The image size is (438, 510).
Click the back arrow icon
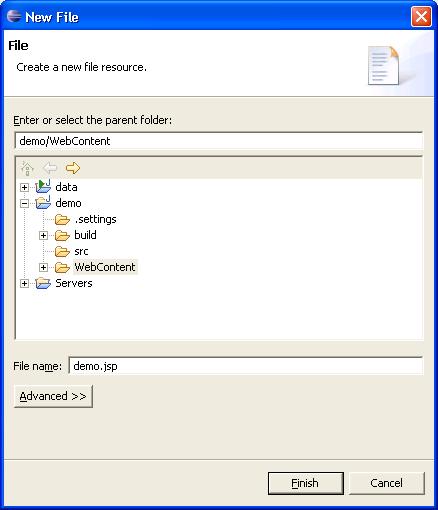[x=50, y=168]
